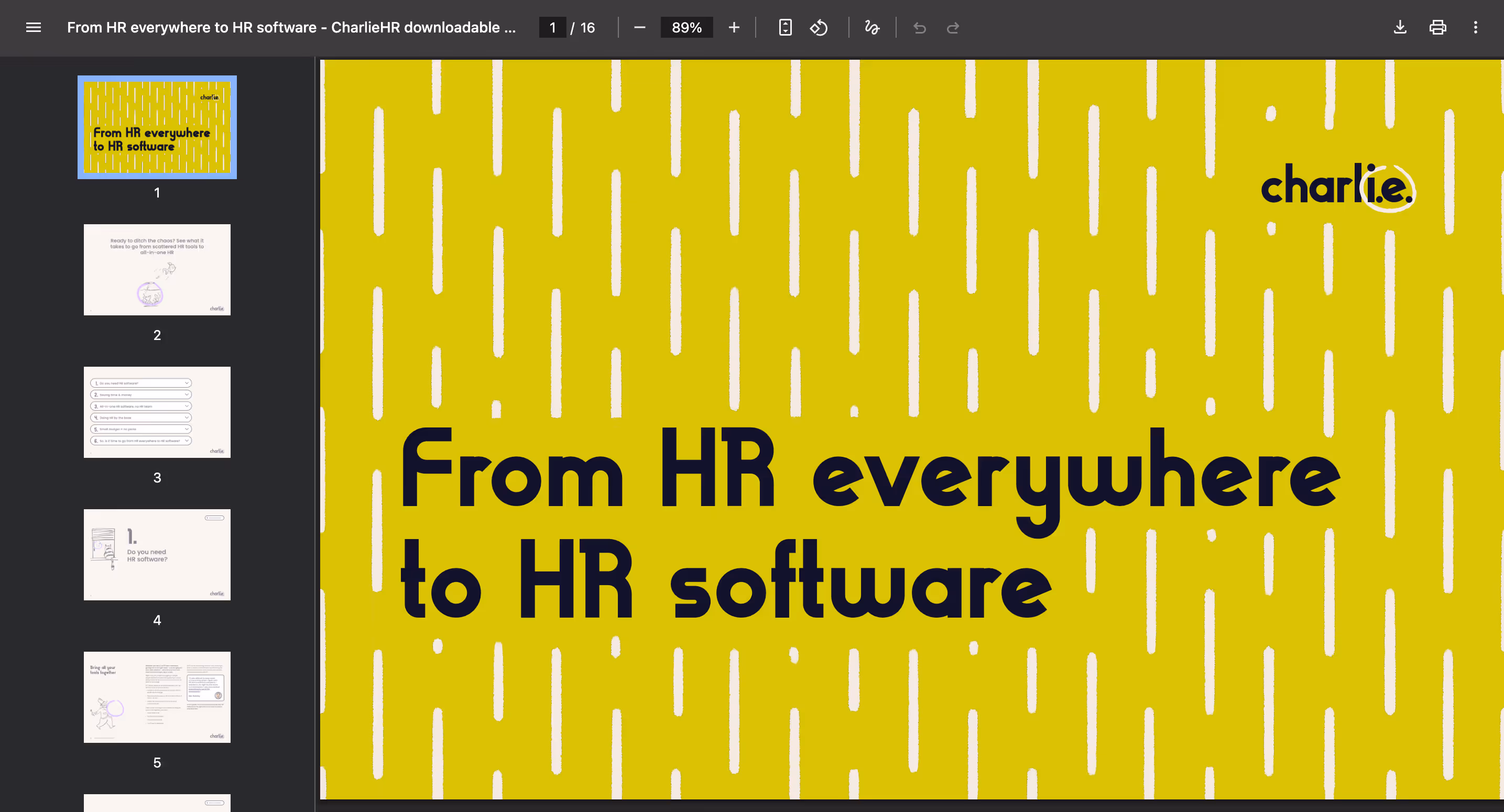Zoom out of the document

[639, 27]
